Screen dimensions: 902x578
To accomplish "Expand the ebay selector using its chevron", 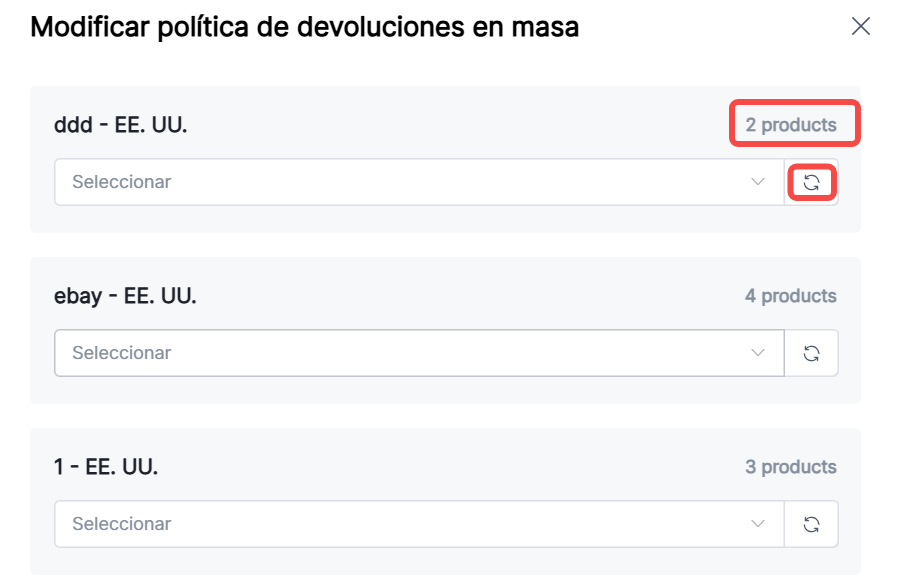I will coord(757,353).
